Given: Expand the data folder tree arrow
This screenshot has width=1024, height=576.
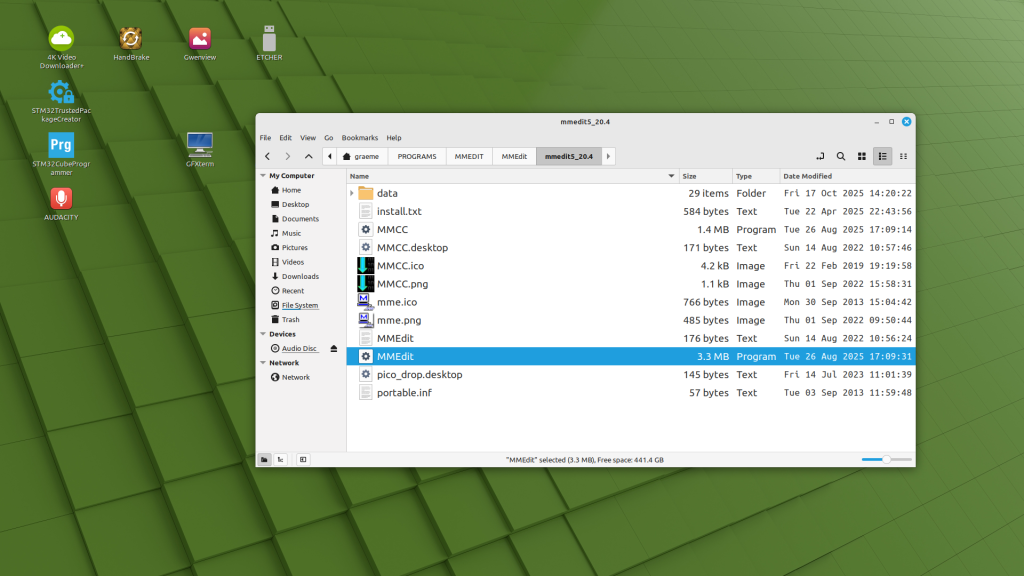Looking at the screenshot, I should [352, 193].
